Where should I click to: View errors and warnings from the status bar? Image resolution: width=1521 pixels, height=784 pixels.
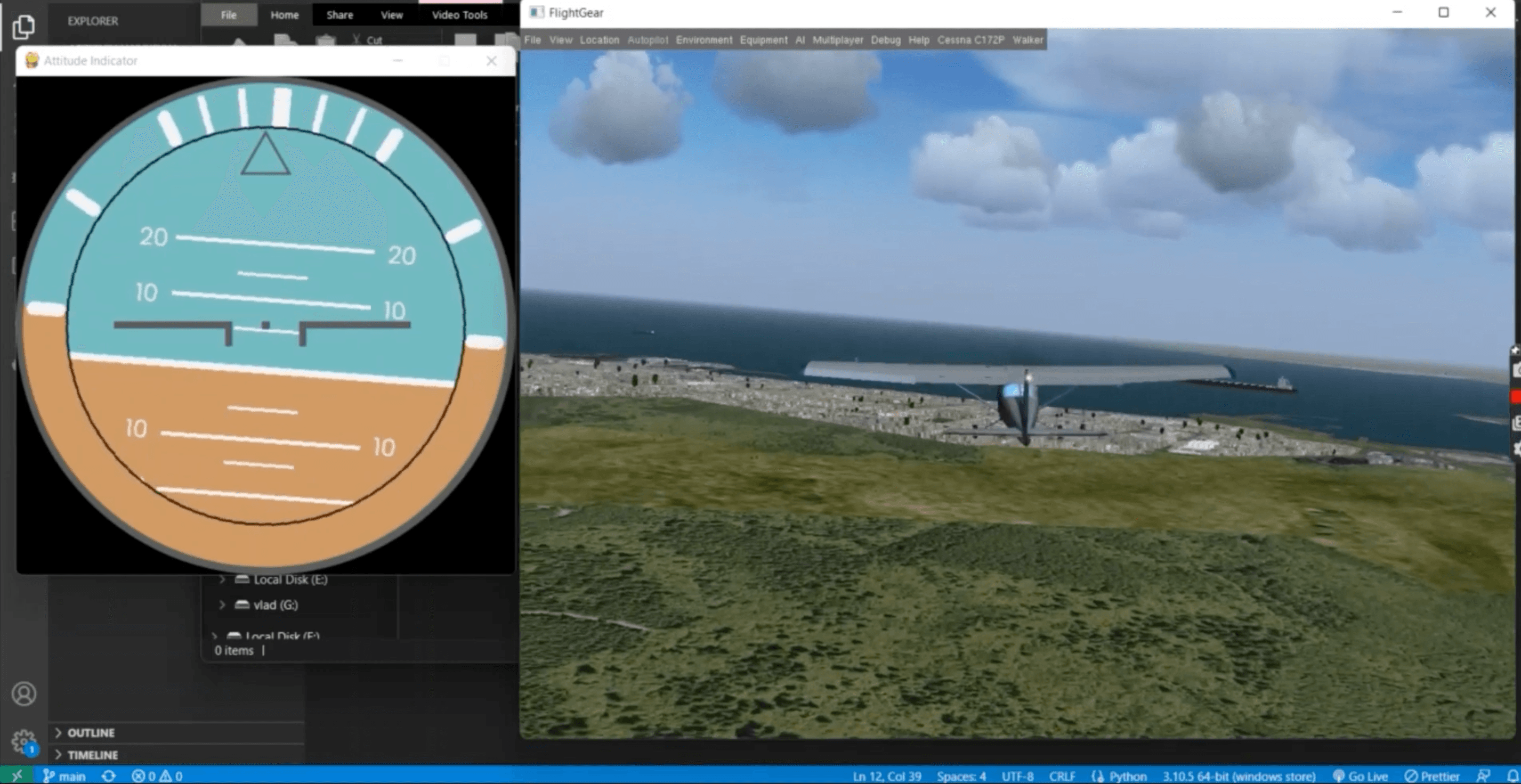(157, 777)
